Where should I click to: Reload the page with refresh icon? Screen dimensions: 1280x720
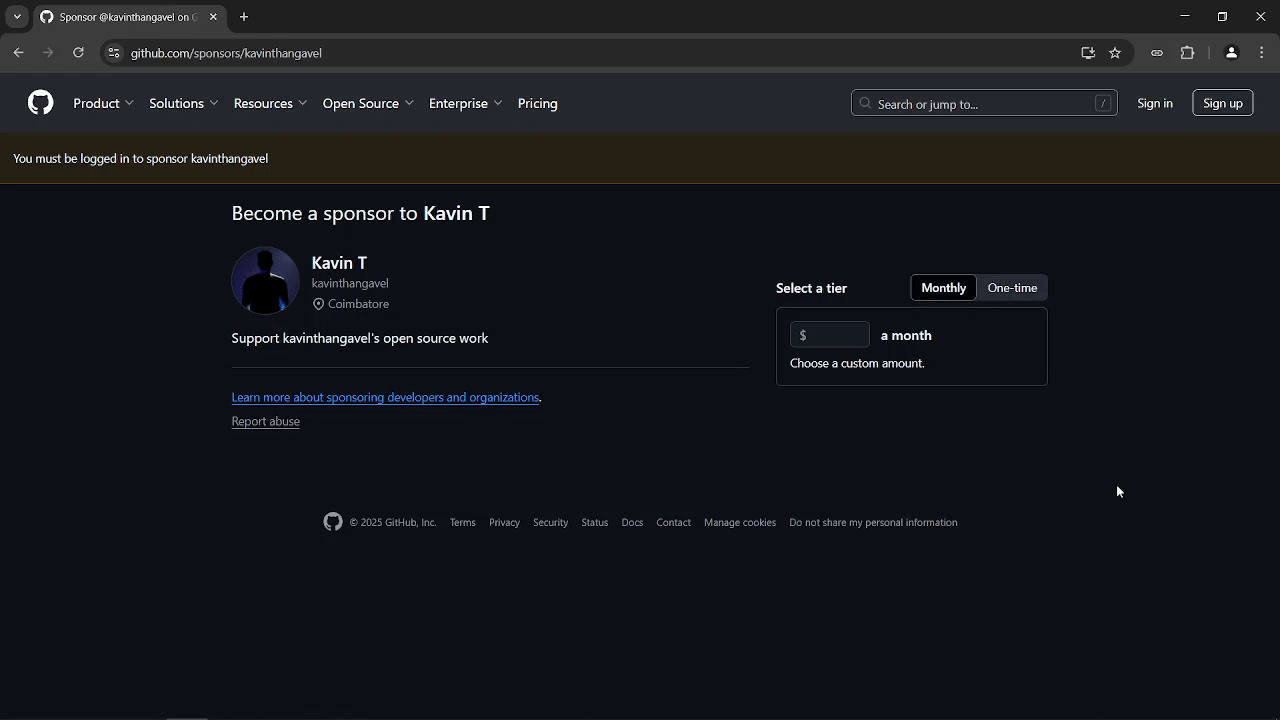(x=78, y=53)
